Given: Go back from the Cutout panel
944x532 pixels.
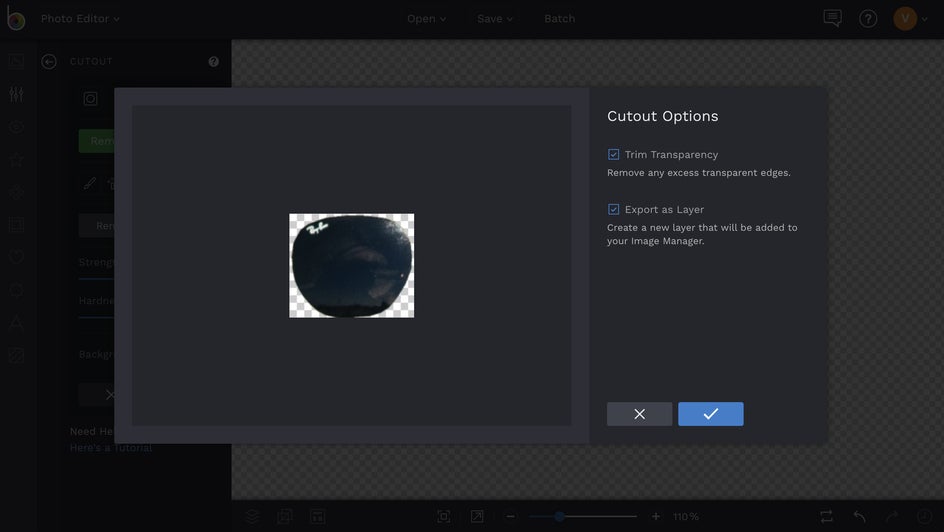Looking at the screenshot, I should (x=49, y=61).
